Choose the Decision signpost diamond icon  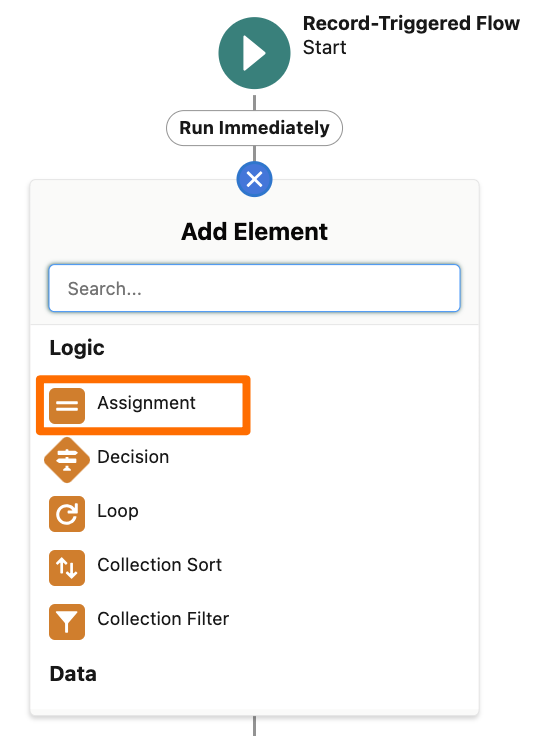[x=67, y=460]
